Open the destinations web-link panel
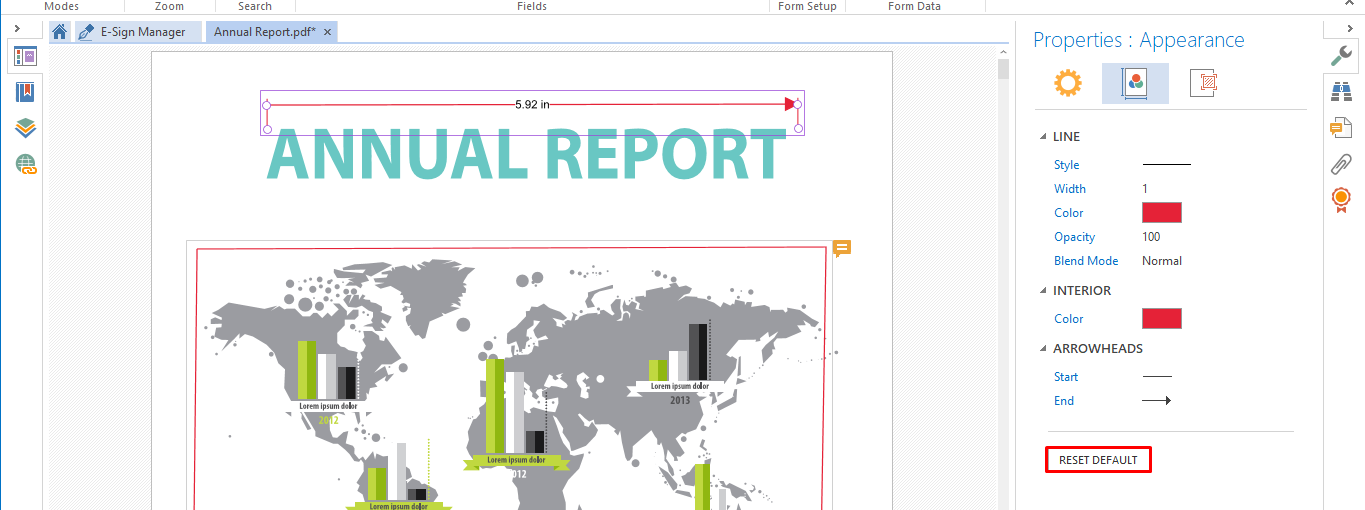Screen dimensions: 1365x510 click(26, 164)
